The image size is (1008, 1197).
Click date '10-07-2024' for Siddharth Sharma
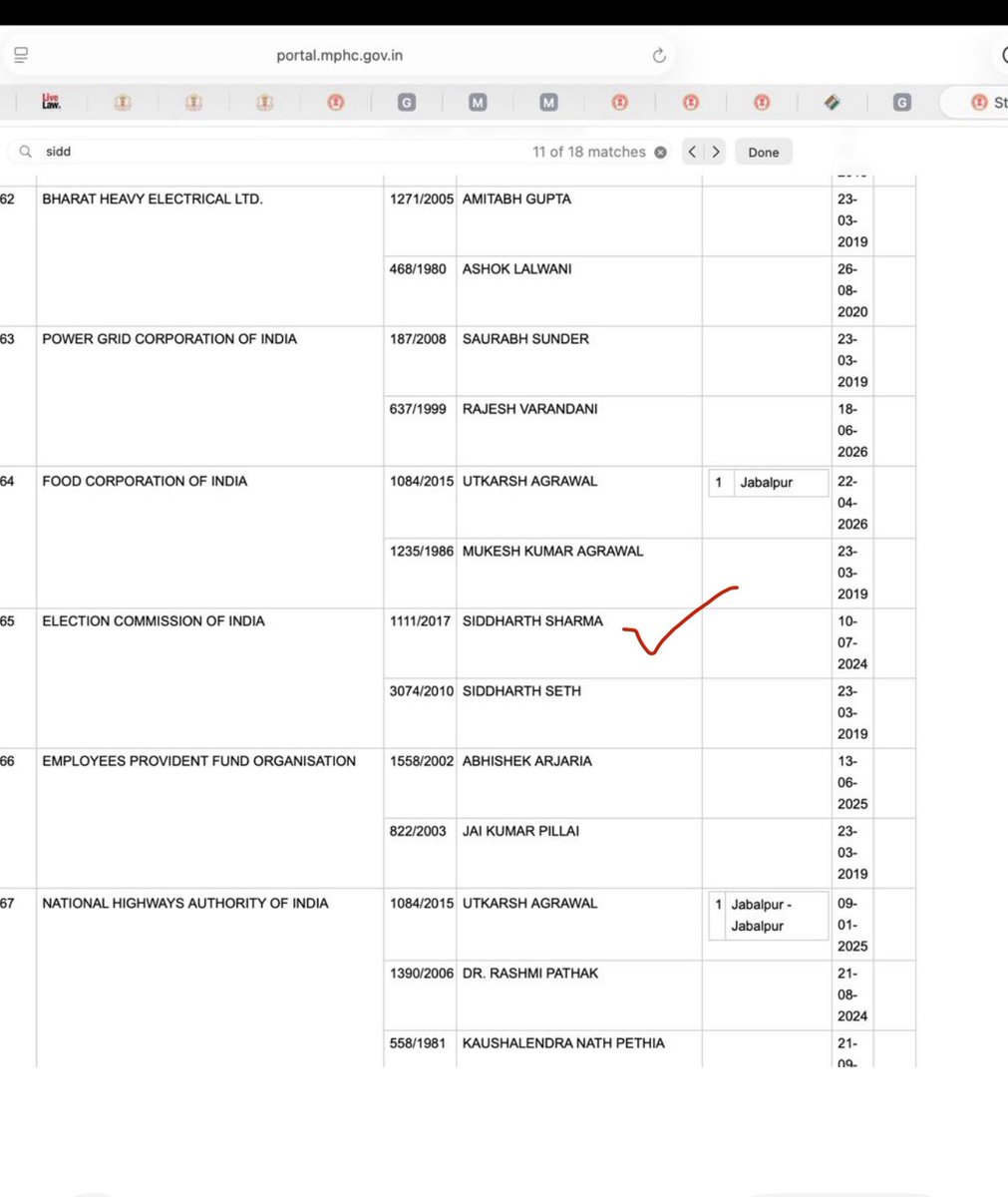[x=852, y=642]
